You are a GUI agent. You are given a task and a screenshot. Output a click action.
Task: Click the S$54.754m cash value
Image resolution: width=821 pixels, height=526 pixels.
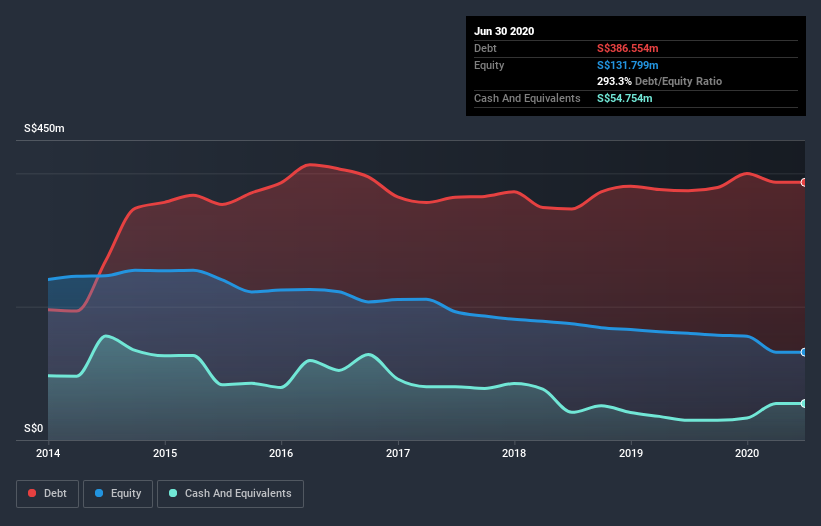625,98
